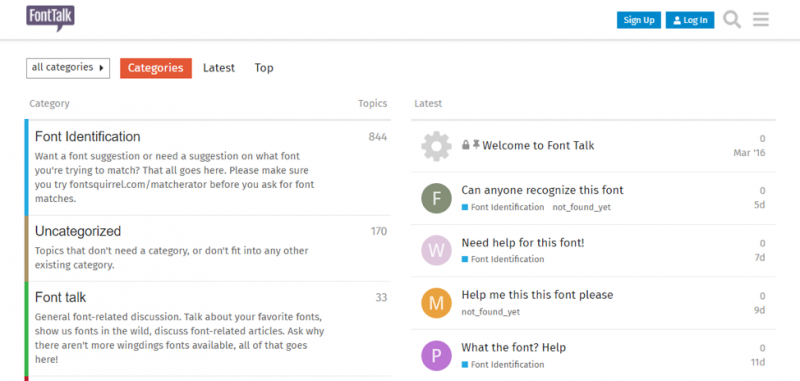800x381 pixels.
Task: Open the search magnifier icon
Action: 732,20
